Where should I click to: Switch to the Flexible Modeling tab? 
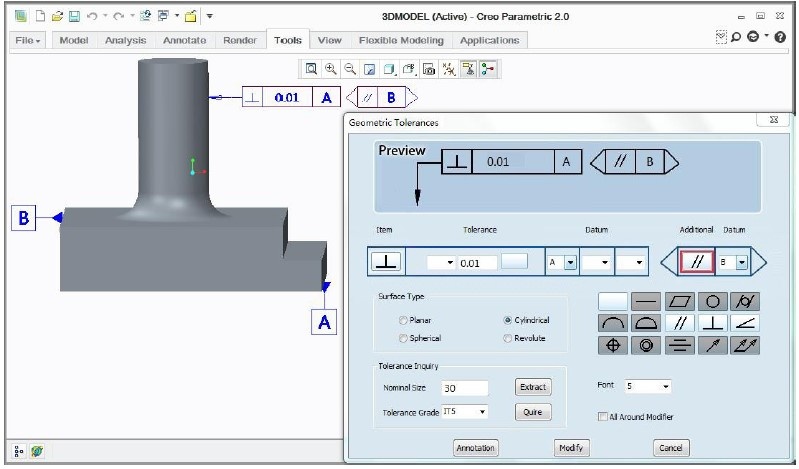pyautogui.click(x=401, y=40)
